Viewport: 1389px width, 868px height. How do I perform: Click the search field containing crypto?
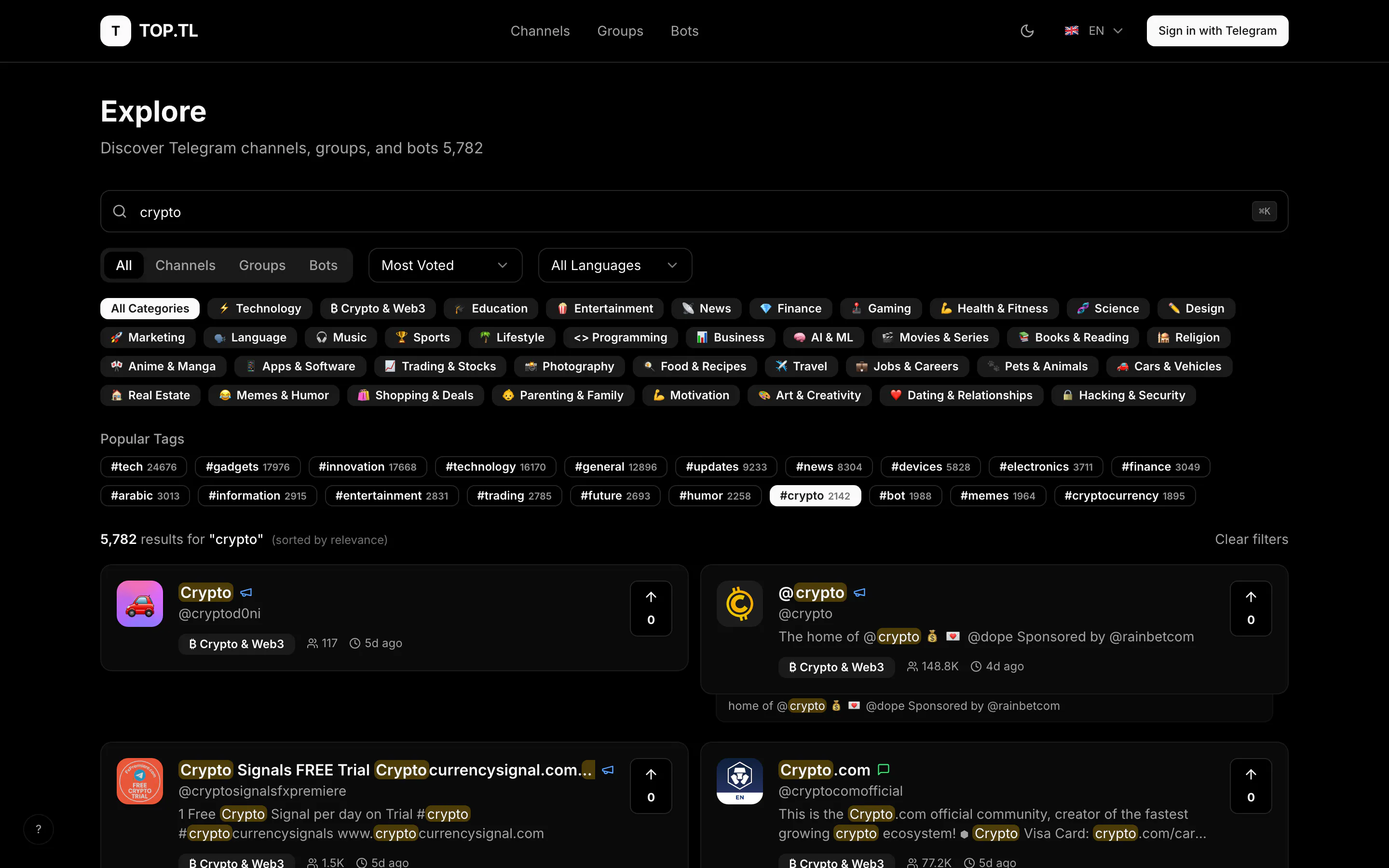pyautogui.click(x=694, y=211)
